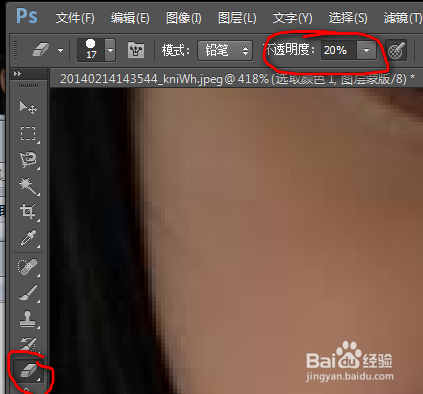Select the Rectangular Marquee tool
The image size is (423, 394).
[28, 133]
